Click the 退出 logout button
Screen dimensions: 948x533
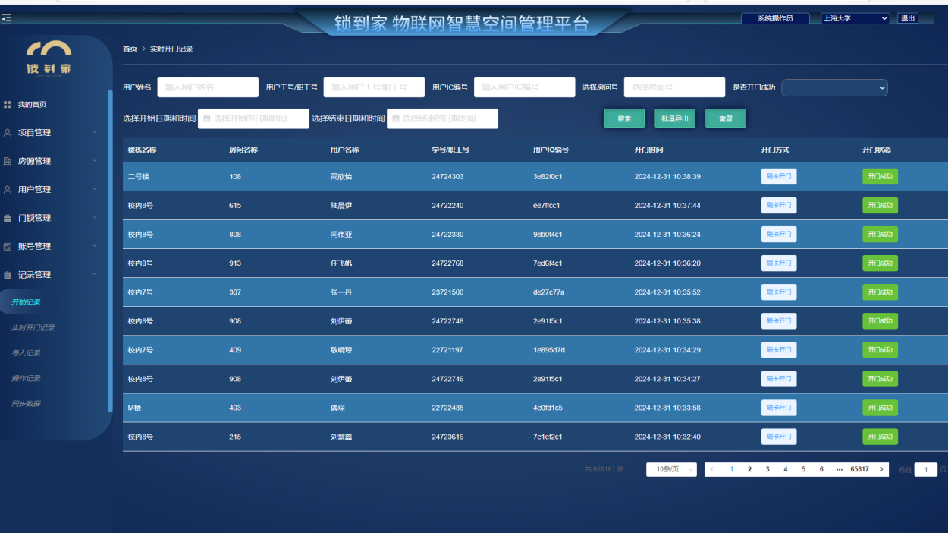coord(907,18)
